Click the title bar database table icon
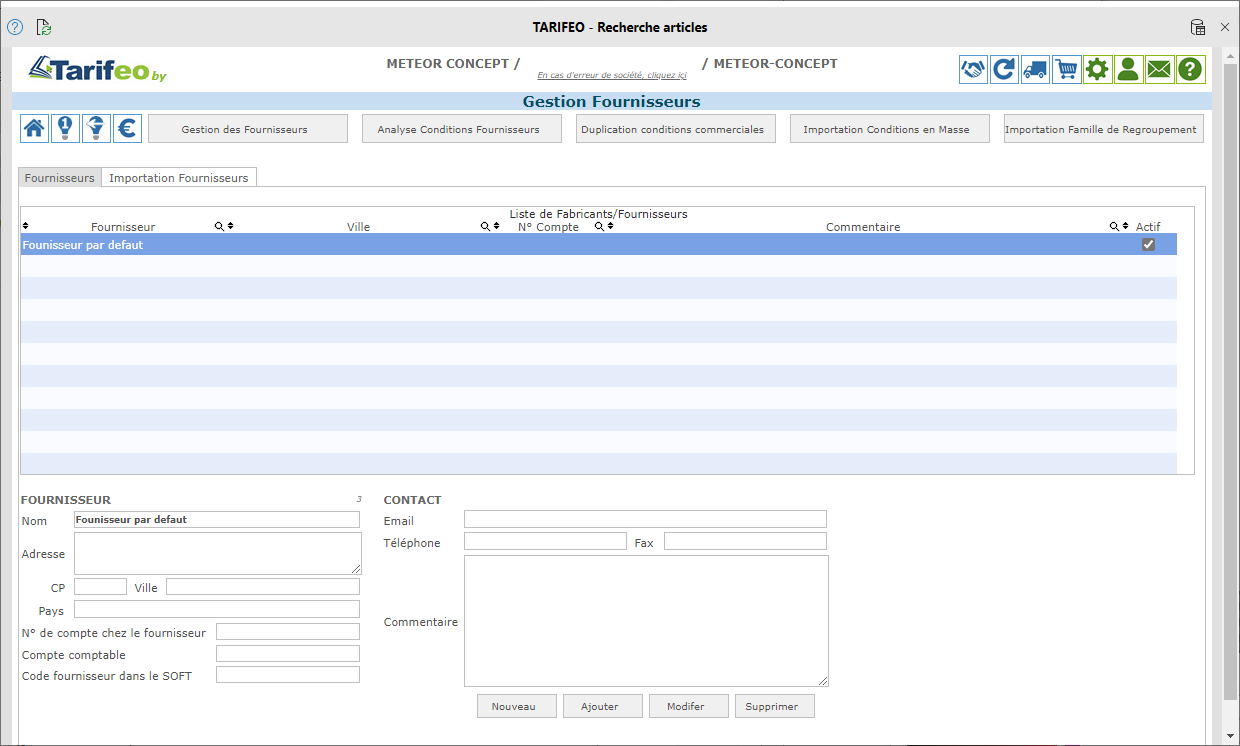 (1197, 27)
